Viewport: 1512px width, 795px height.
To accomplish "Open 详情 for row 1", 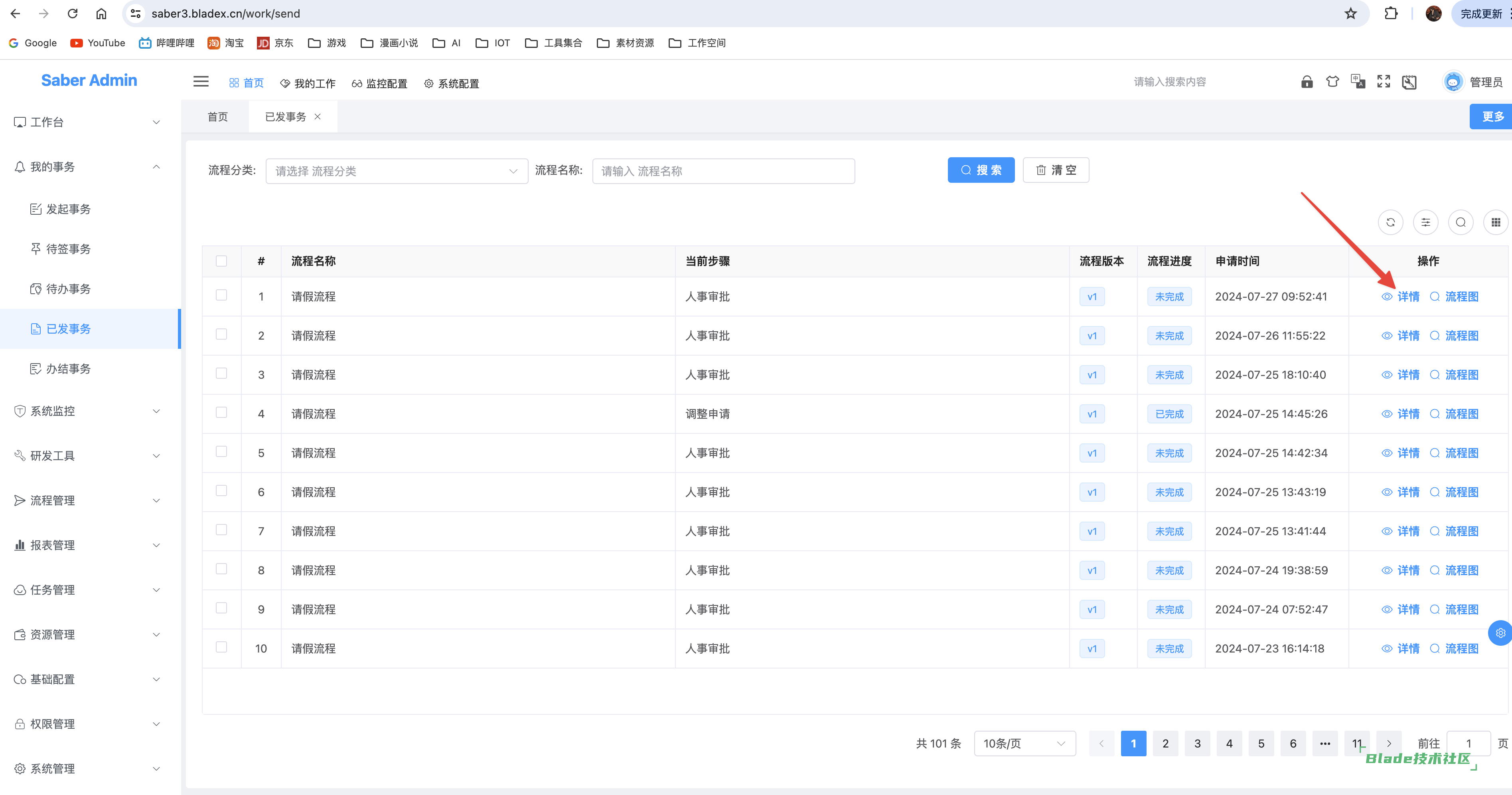I will click(x=1400, y=297).
